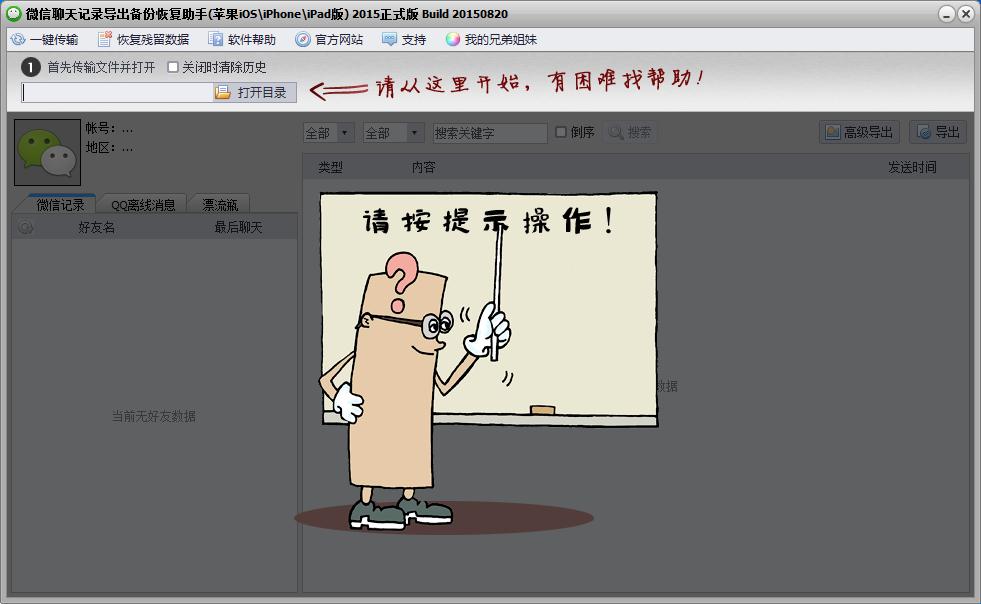The height and width of the screenshot is (604, 981).
Task: Enable 关闭时清除历史 checkbox
Action: [x=173, y=67]
